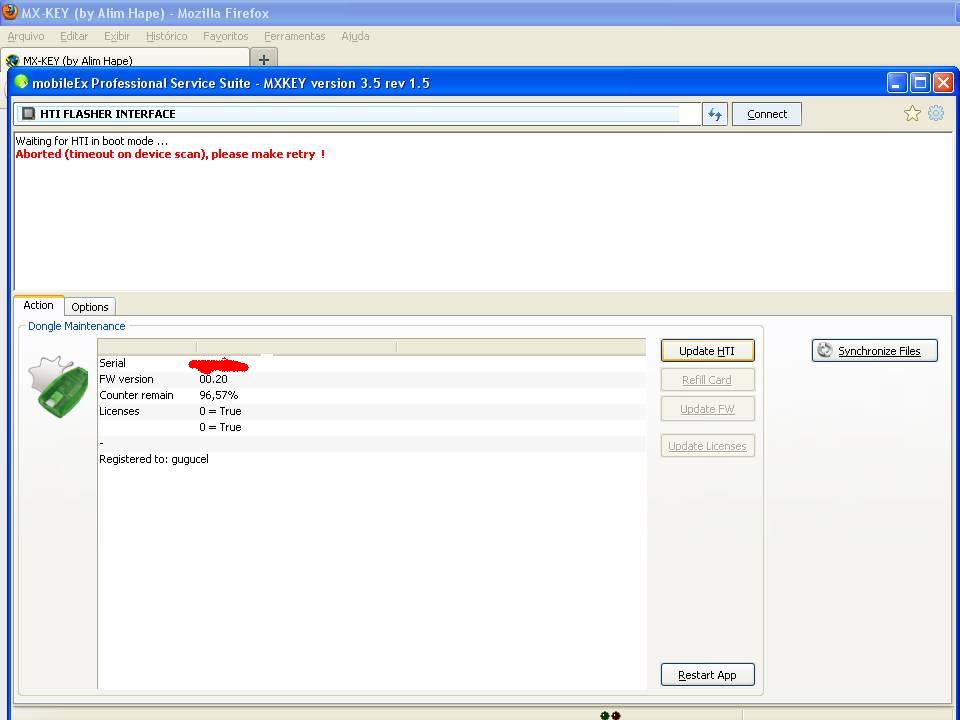Open the Exibir menu in Firefox
960x720 pixels.
[x=117, y=36]
